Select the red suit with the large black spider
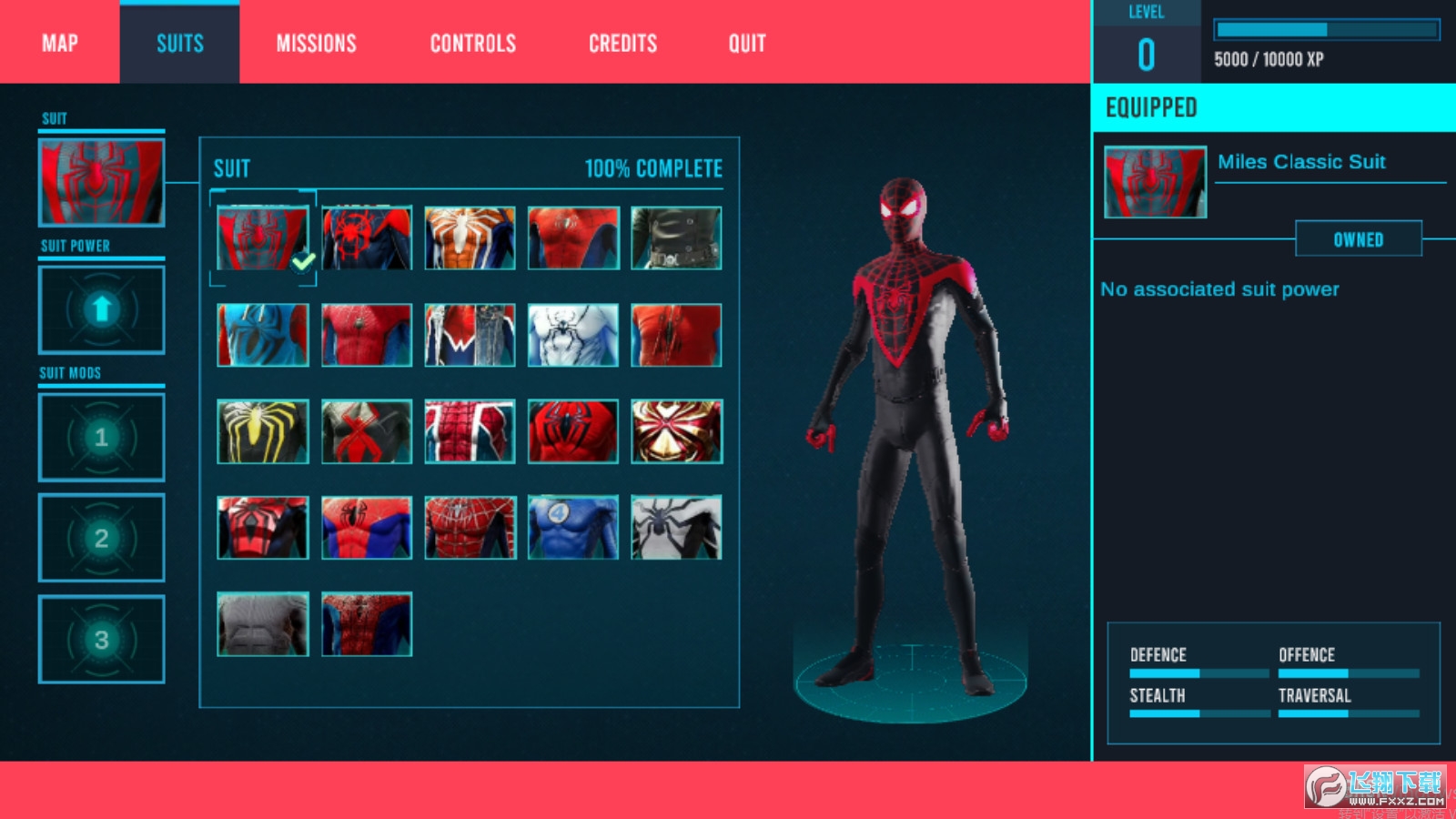1456x819 pixels. tap(573, 431)
